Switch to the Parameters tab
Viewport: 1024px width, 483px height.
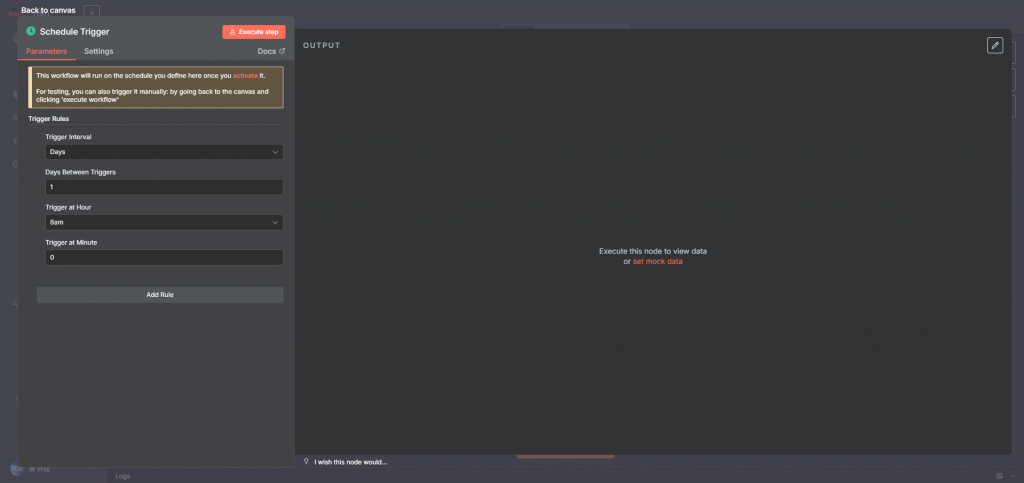pyautogui.click(x=46, y=52)
